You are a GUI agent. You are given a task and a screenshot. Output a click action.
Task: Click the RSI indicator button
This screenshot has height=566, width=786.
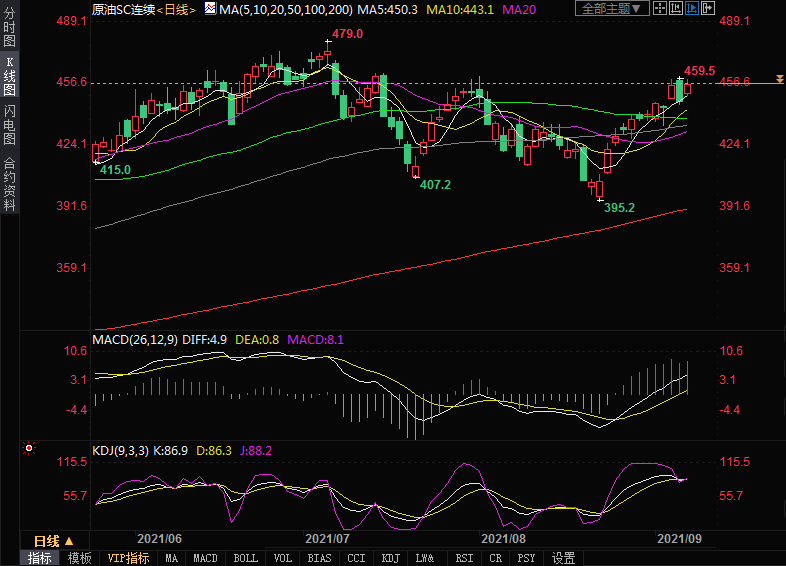[464, 558]
